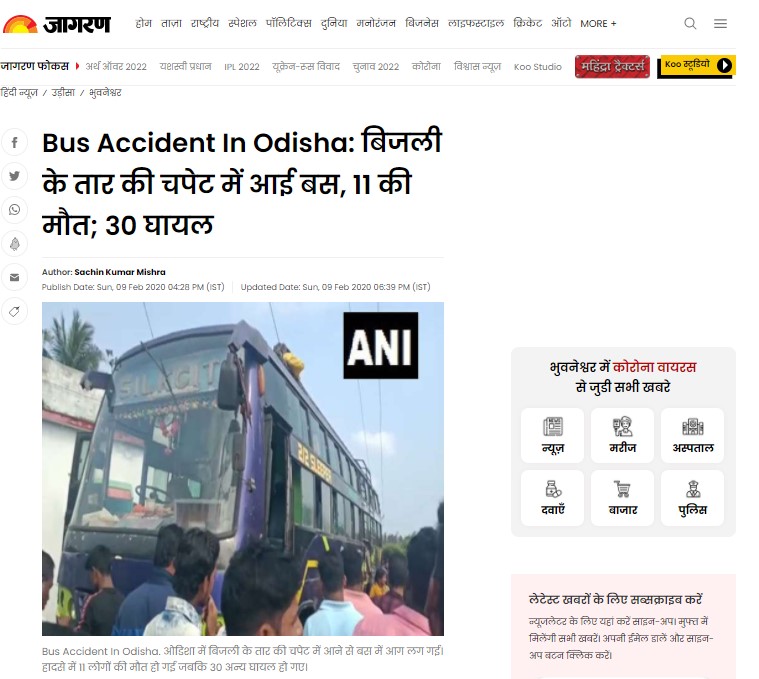Click the महिंद्रा ट्रैक्टर्स button
This screenshot has height=679, width=759.
(612, 66)
